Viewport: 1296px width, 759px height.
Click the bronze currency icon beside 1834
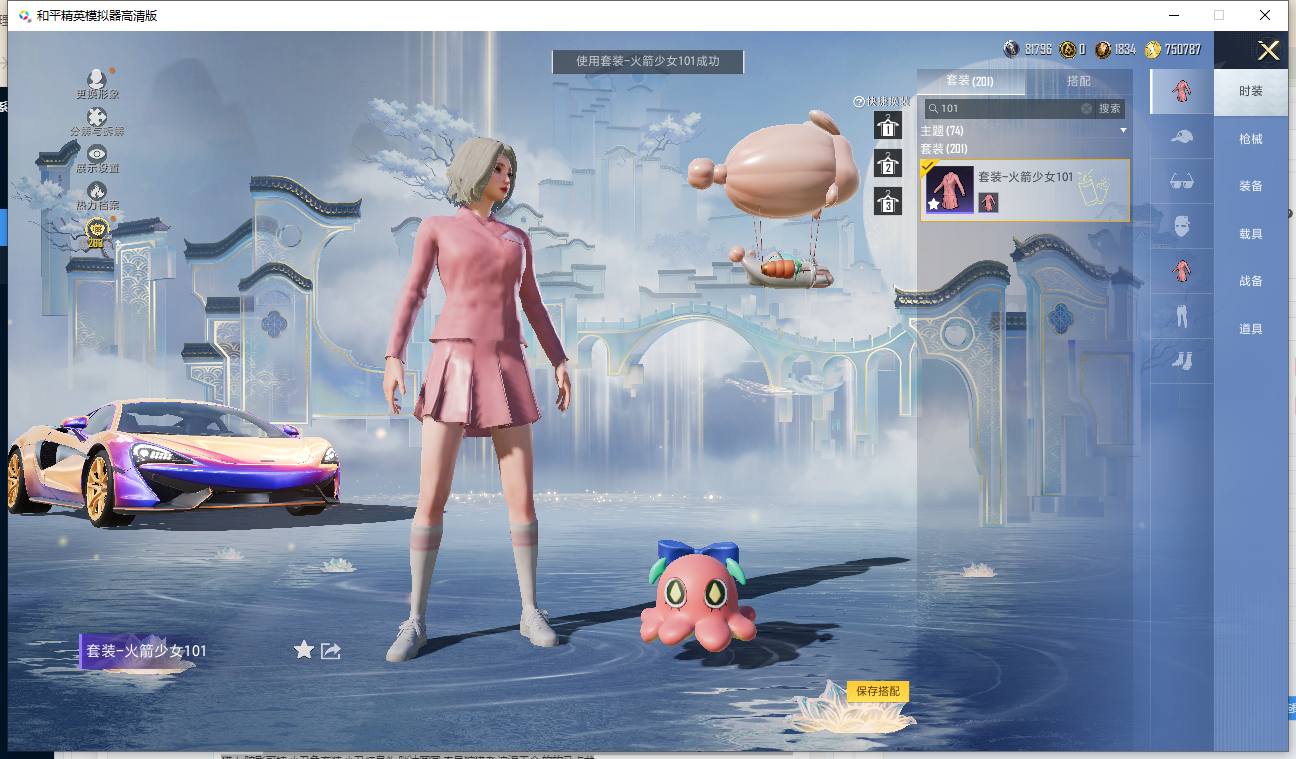pyautogui.click(x=1103, y=49)
